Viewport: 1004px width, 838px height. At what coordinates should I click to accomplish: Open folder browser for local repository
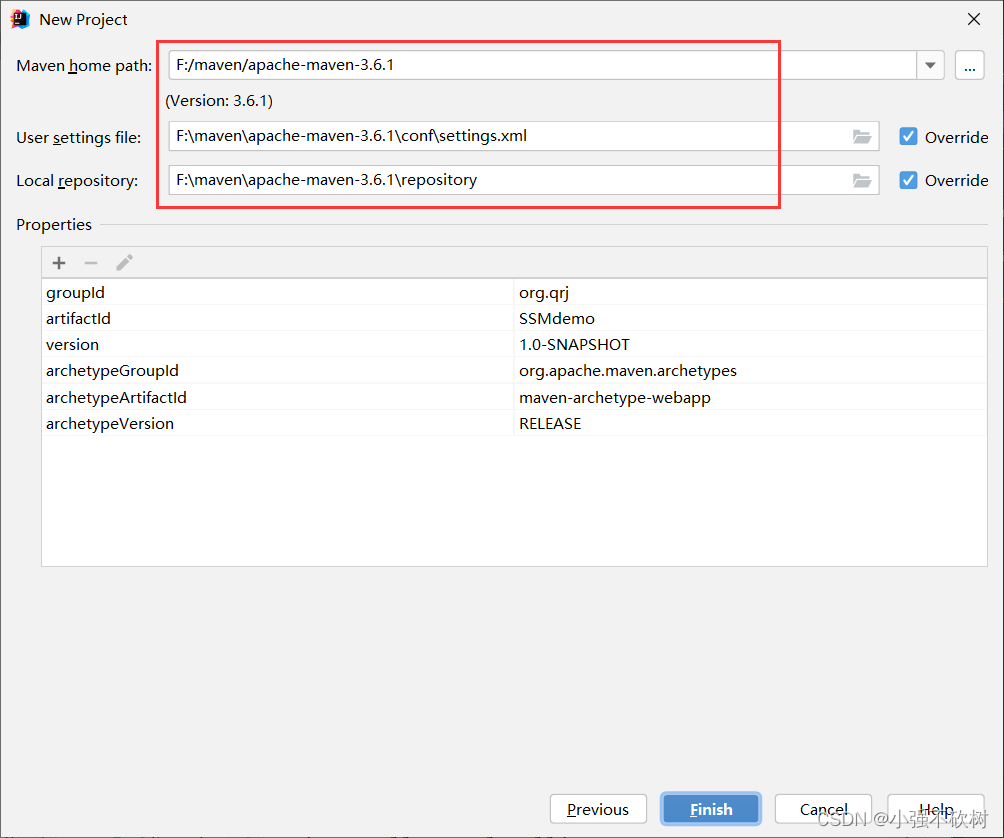[x=862, y=181]
